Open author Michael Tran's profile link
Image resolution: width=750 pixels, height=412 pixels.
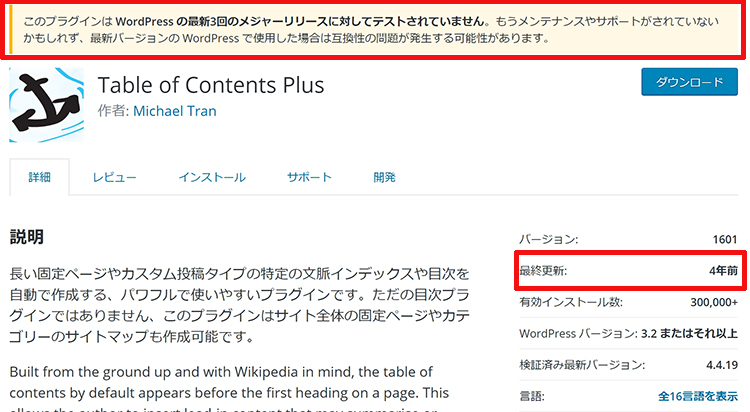click(x=175, y=111)
